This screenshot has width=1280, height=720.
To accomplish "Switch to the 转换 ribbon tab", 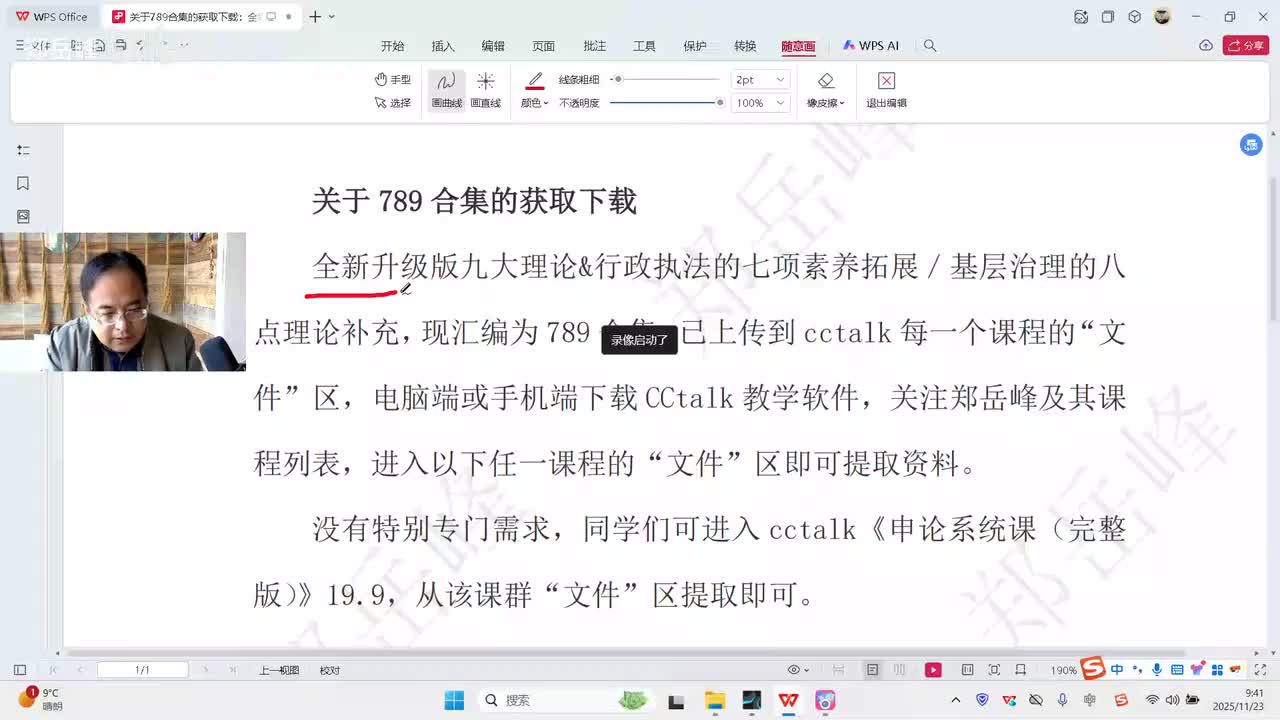I will coord(745,46).
